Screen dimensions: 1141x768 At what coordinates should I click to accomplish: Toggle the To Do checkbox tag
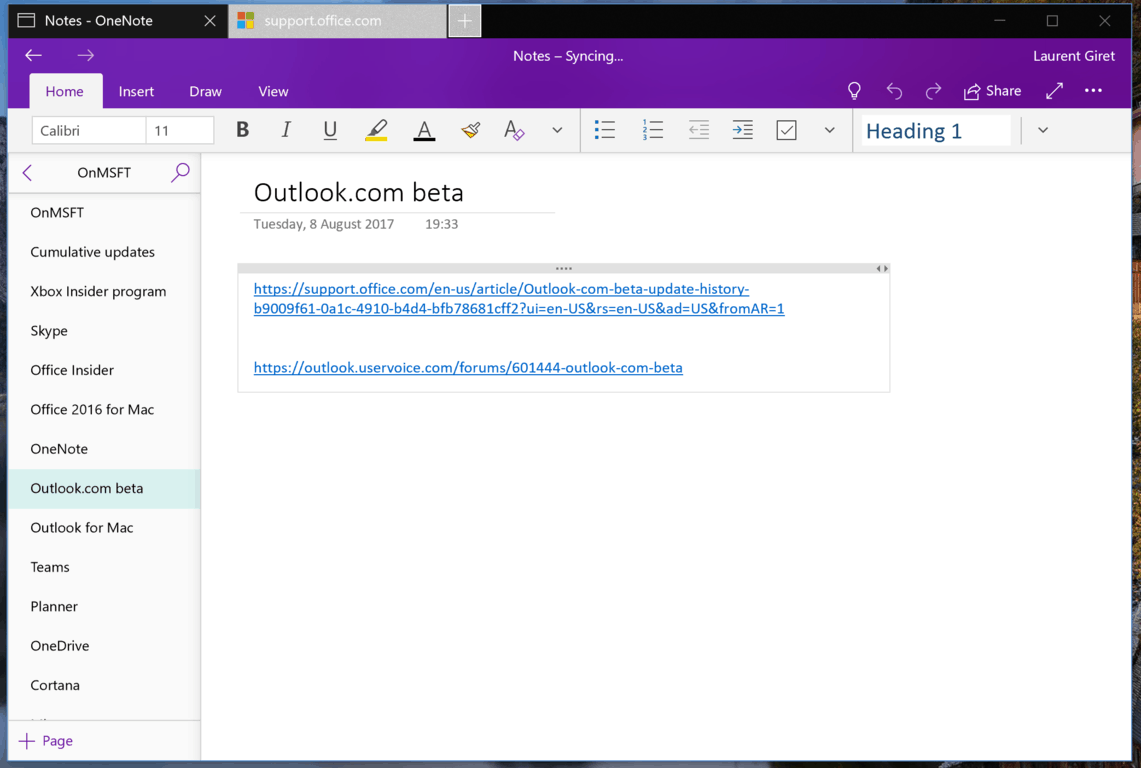coord(787,130)
